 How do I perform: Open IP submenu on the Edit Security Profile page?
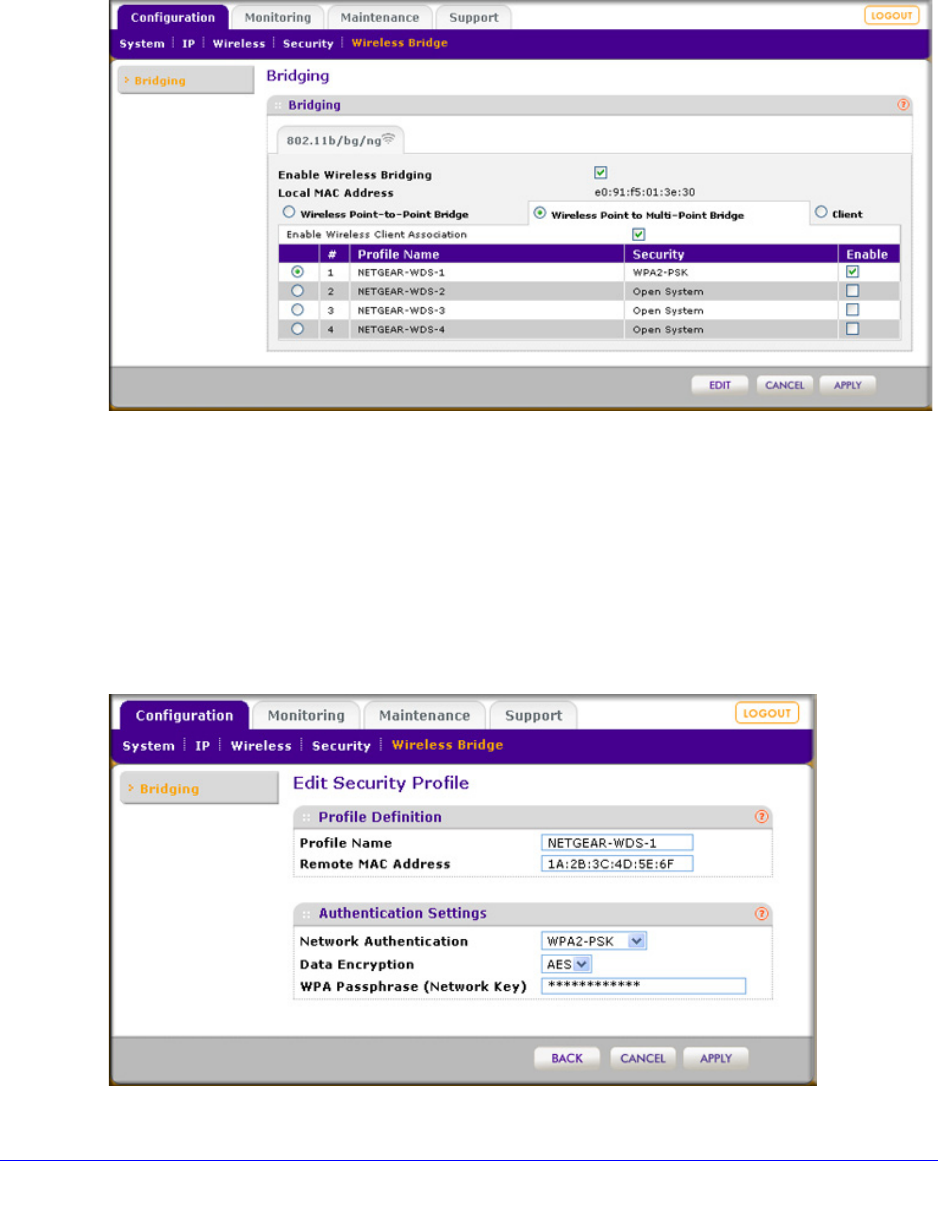coord(203,746)
